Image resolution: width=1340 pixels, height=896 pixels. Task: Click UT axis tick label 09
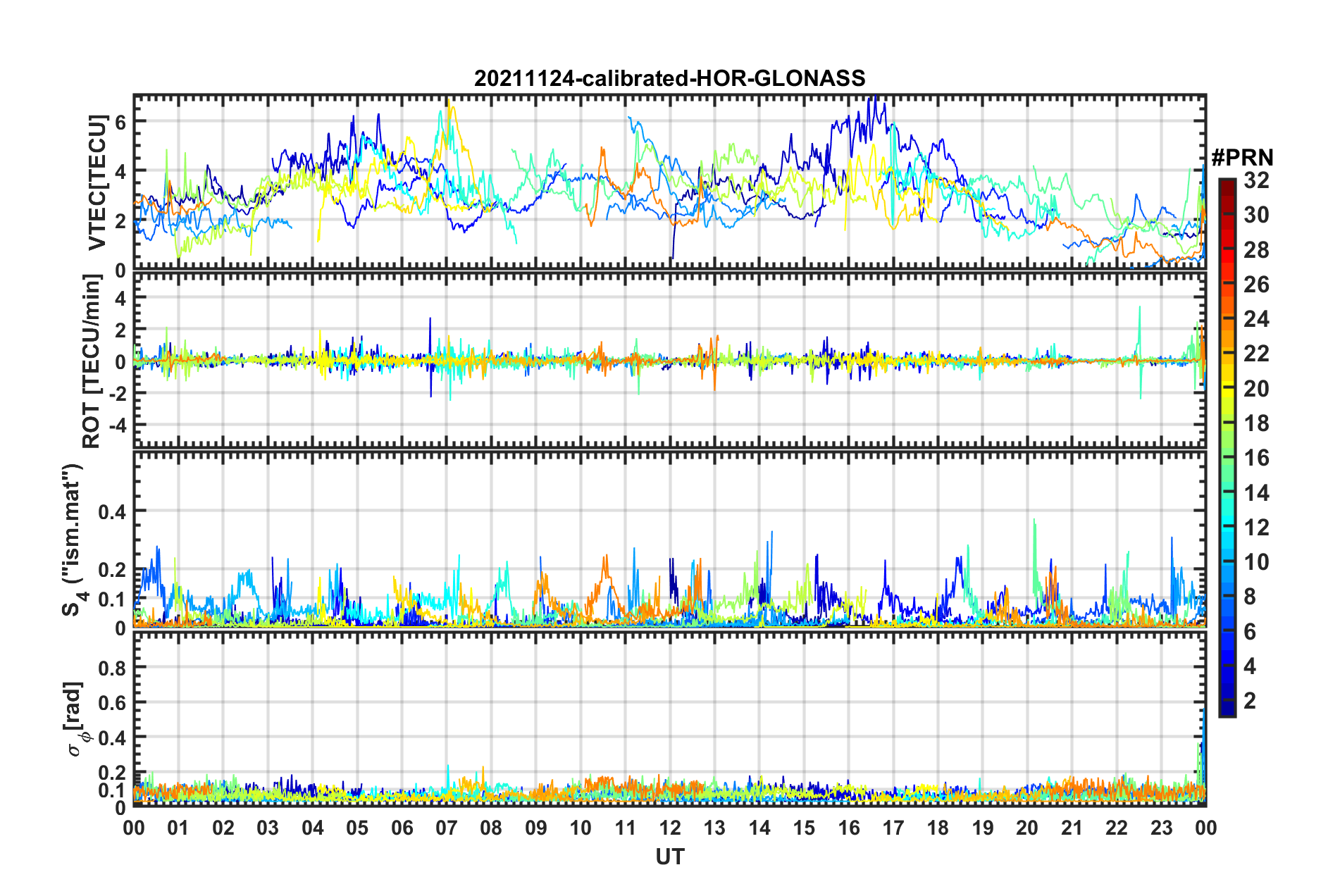pos(536,828)
